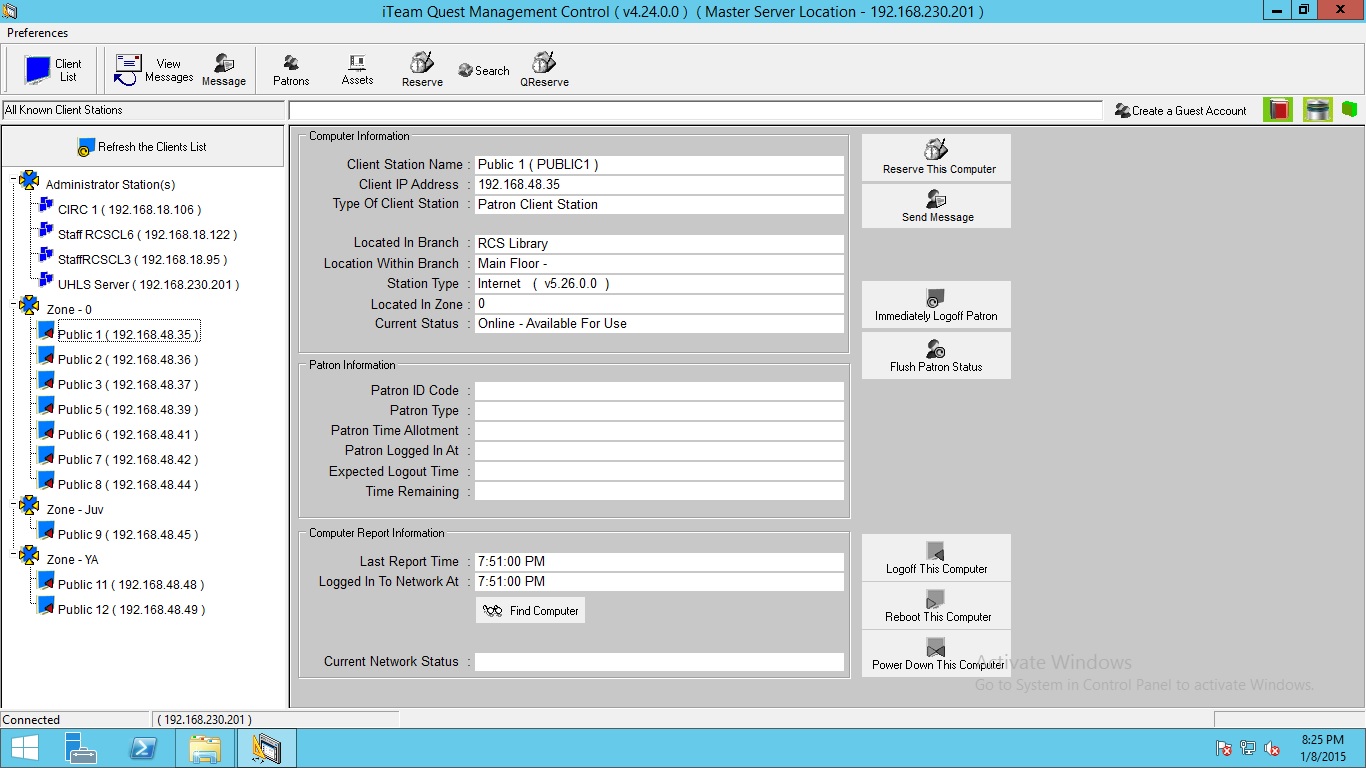The image size is (1366, 768).
Task: Click Immediately Logoff Patron button
Action: 936,304
